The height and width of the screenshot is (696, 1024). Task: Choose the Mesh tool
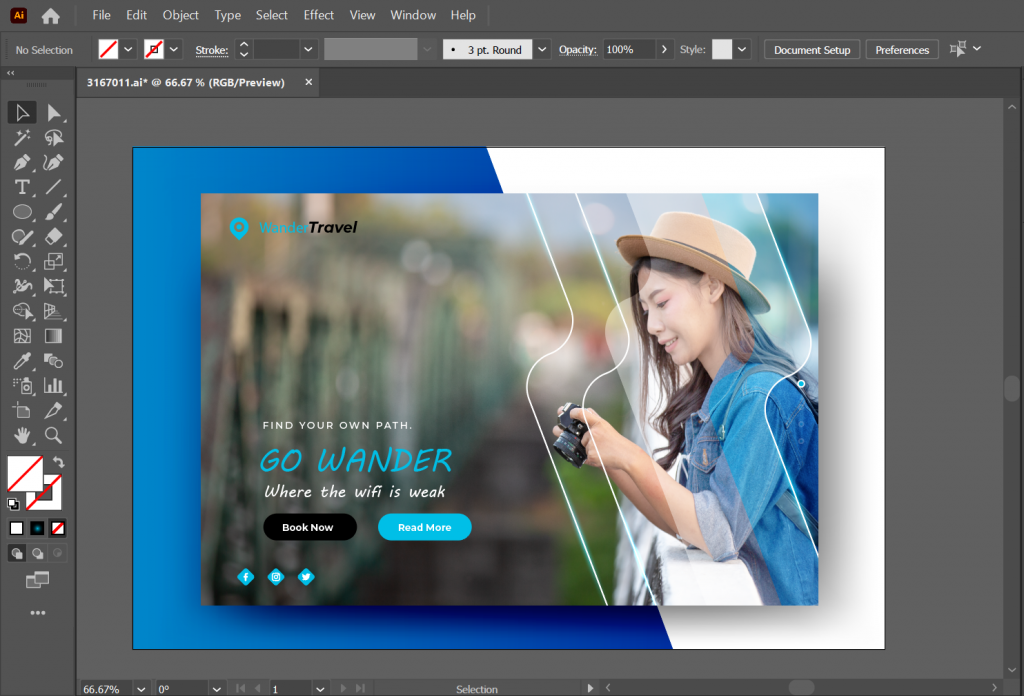[22, 336]
